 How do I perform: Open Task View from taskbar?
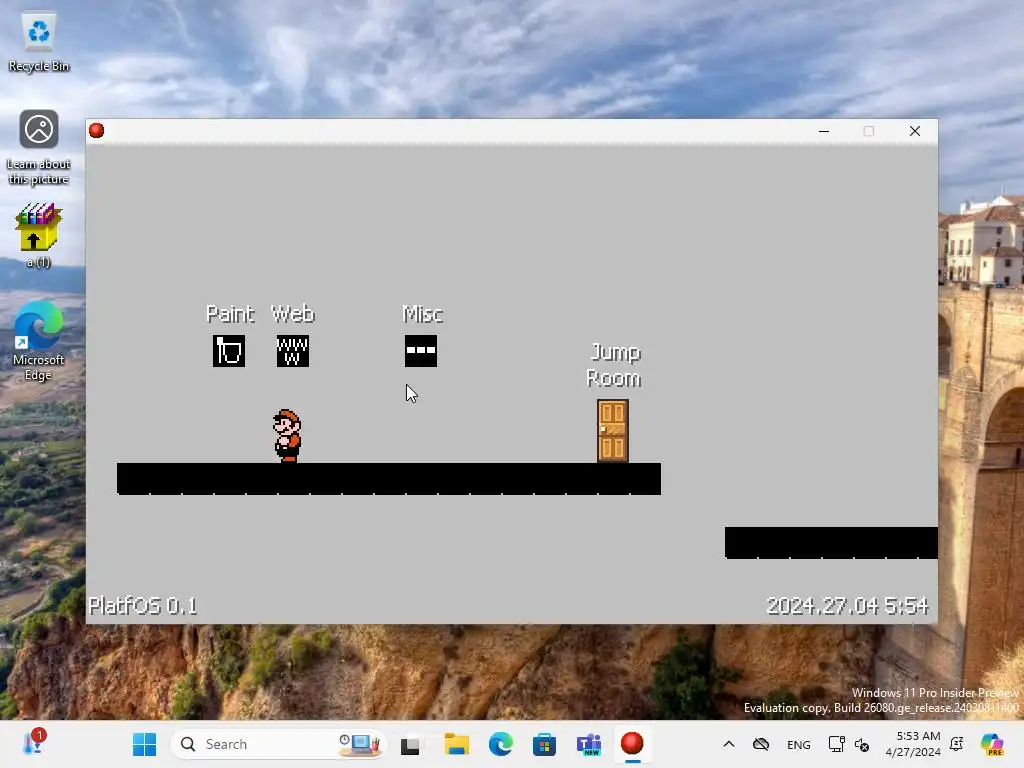click(410, 744)
